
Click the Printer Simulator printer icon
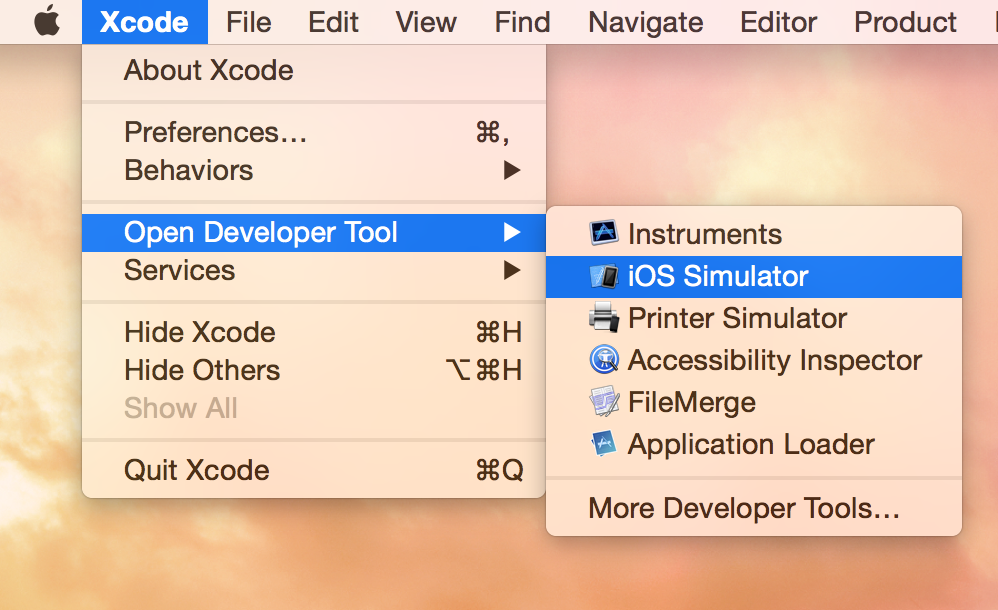click(604, 319)
